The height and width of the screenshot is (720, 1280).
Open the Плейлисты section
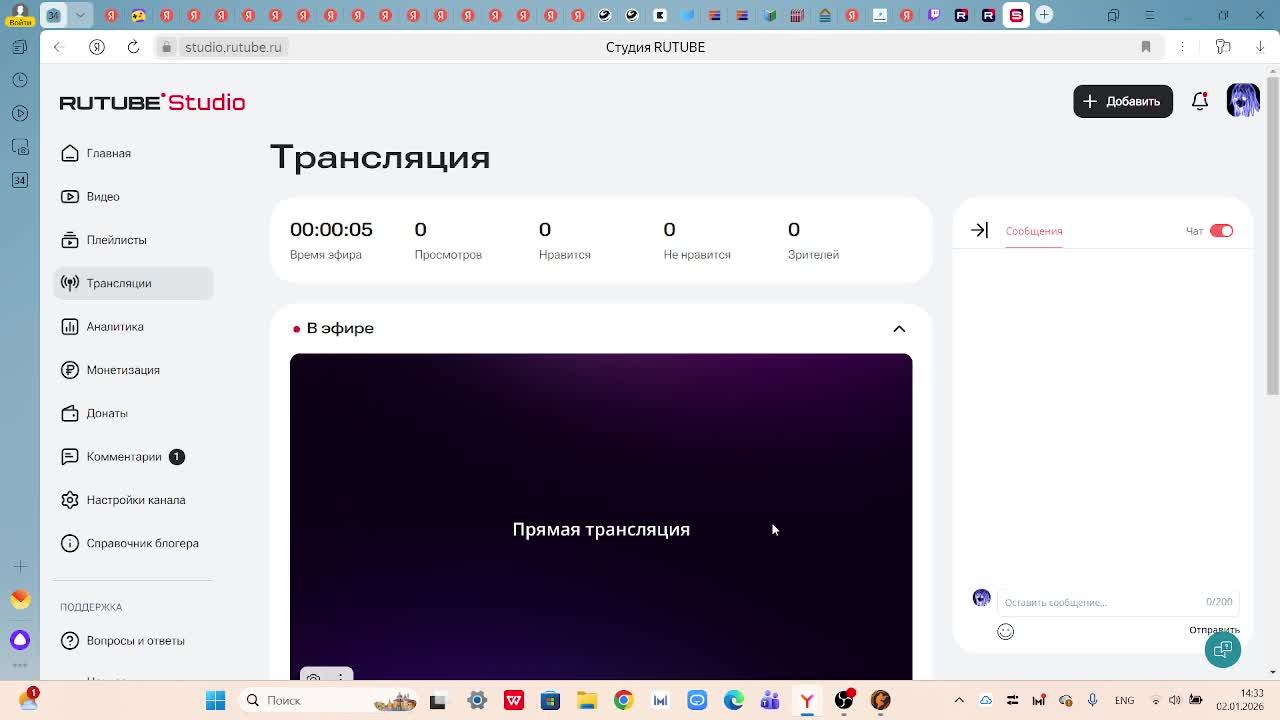pos(104,240)
